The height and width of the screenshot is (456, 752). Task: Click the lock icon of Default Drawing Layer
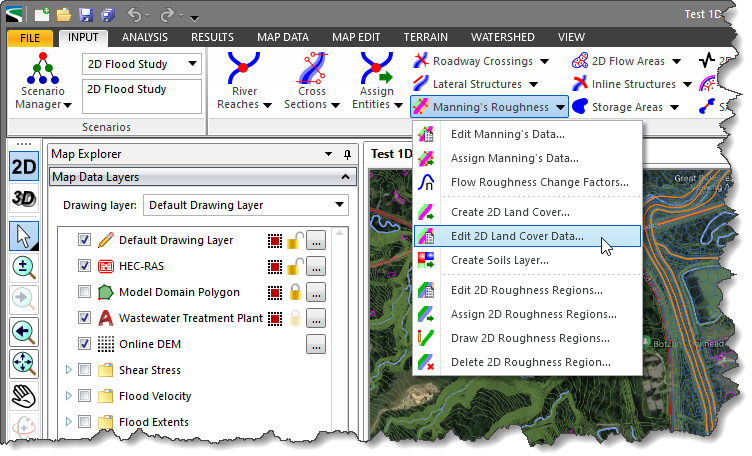295,240
